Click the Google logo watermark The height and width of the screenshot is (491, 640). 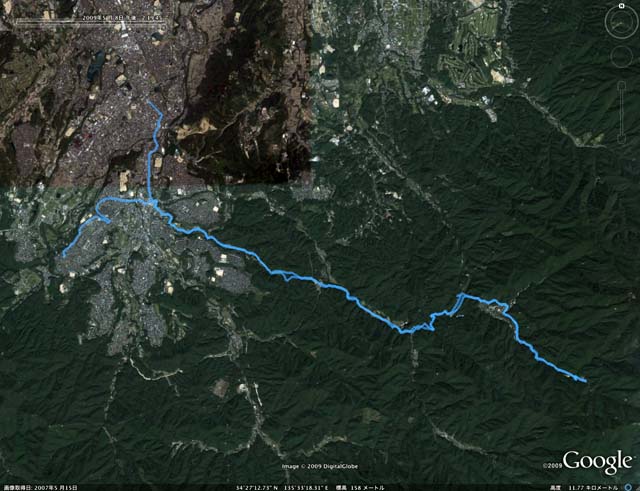click(597, 462)
